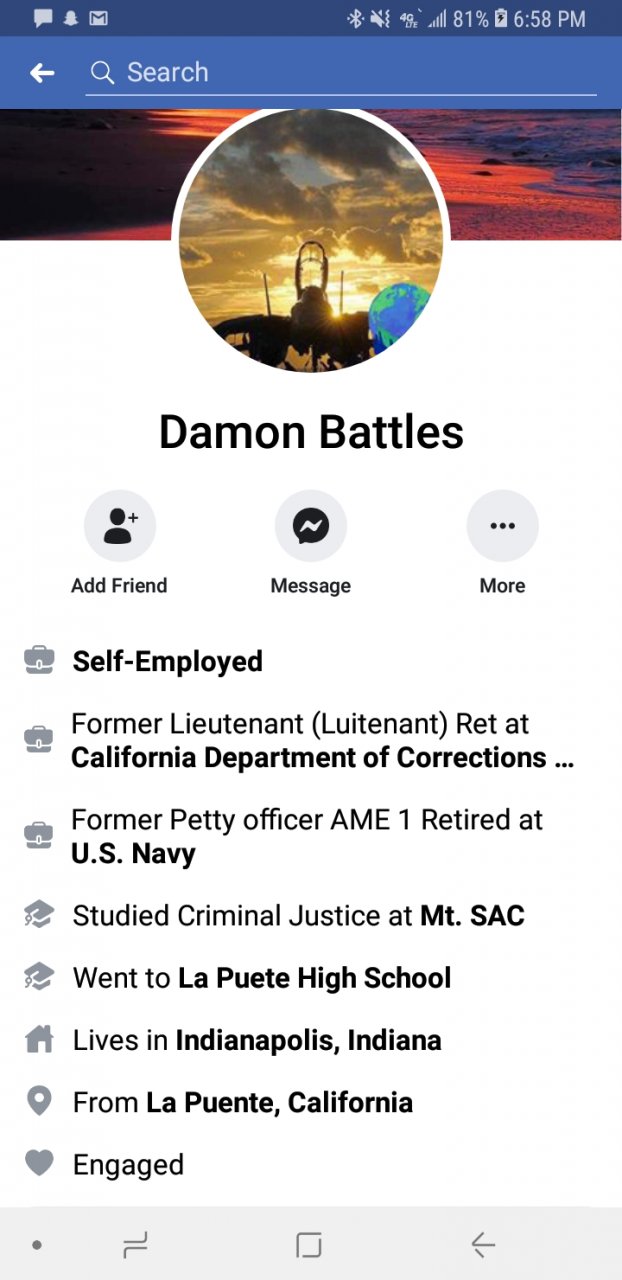
Task: Tap the Android home square button
Action: (309, 1245)
